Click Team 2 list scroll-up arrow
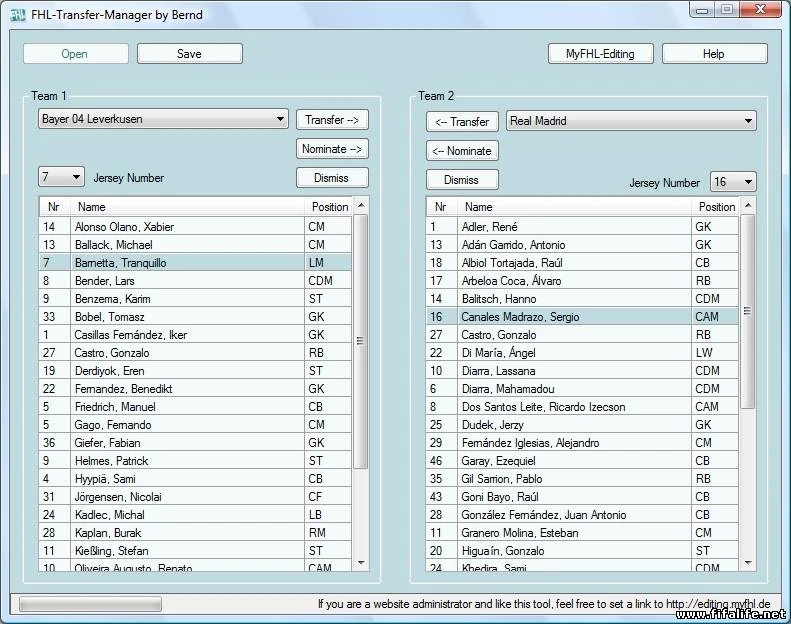The image size is (791, 624). 748,205
